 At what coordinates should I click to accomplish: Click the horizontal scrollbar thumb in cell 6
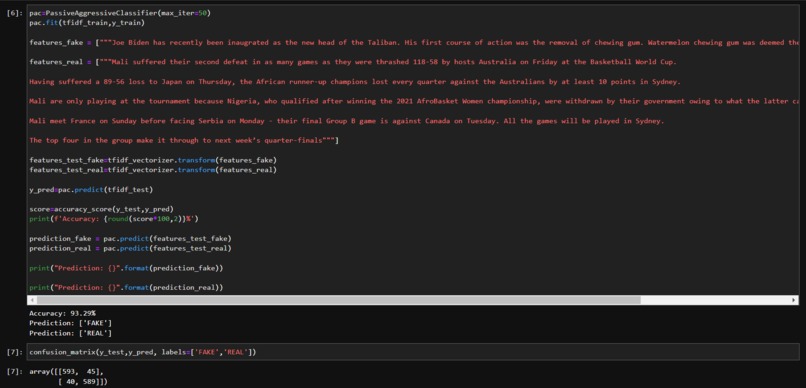tap(339, 300)
